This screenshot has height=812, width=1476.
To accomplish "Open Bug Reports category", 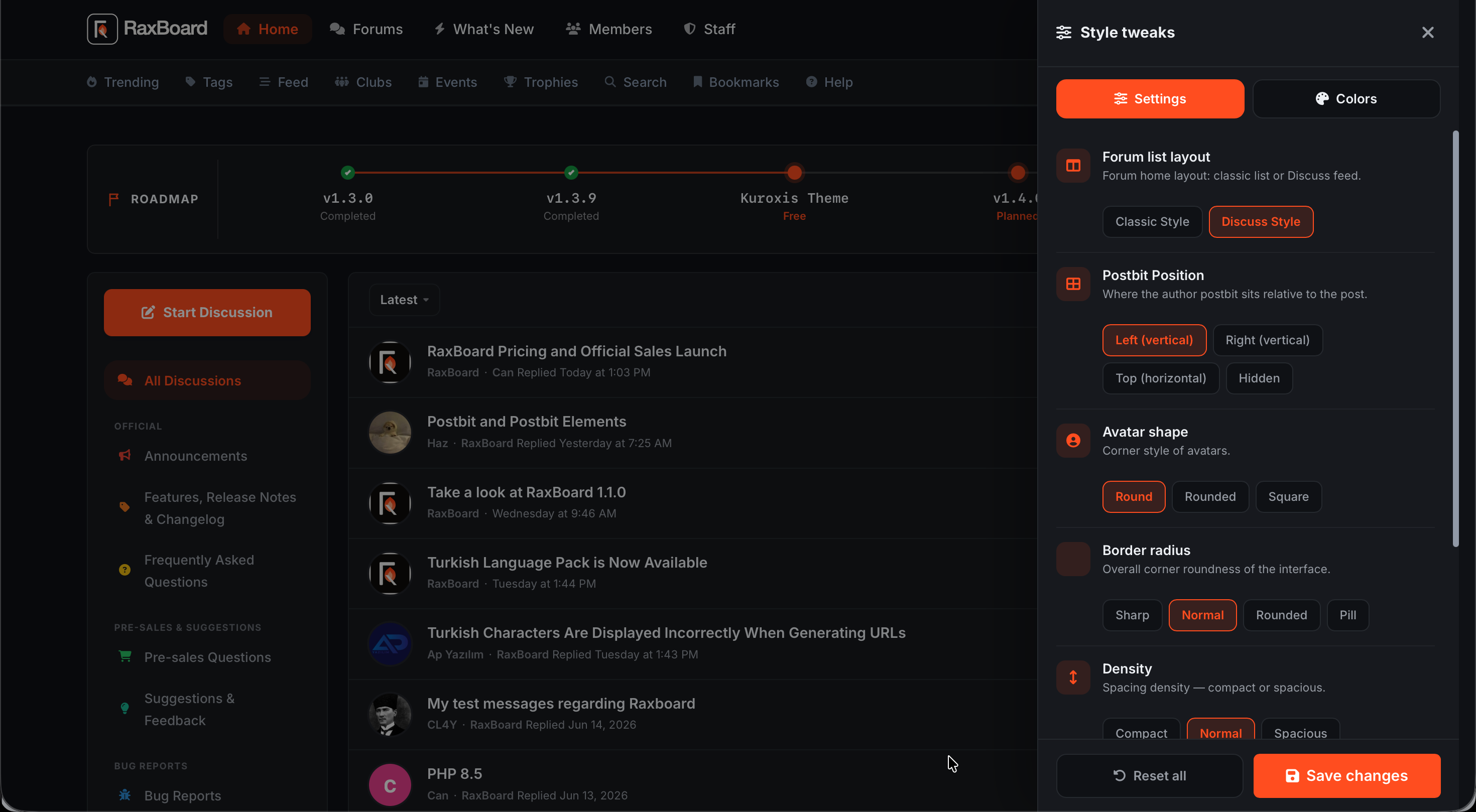I will [182, 795].
